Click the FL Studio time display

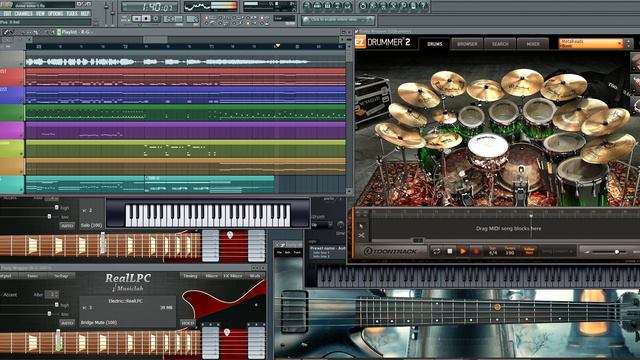click(150, 7)
